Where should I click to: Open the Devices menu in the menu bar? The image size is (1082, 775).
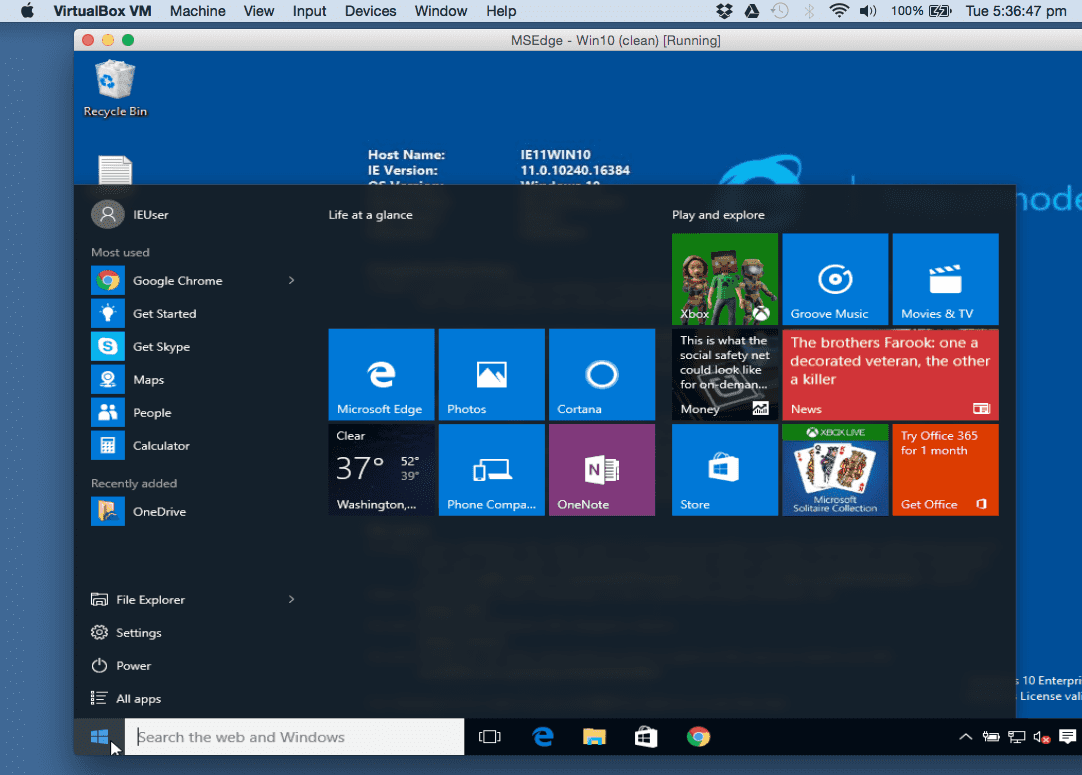(x=370, y=11)
